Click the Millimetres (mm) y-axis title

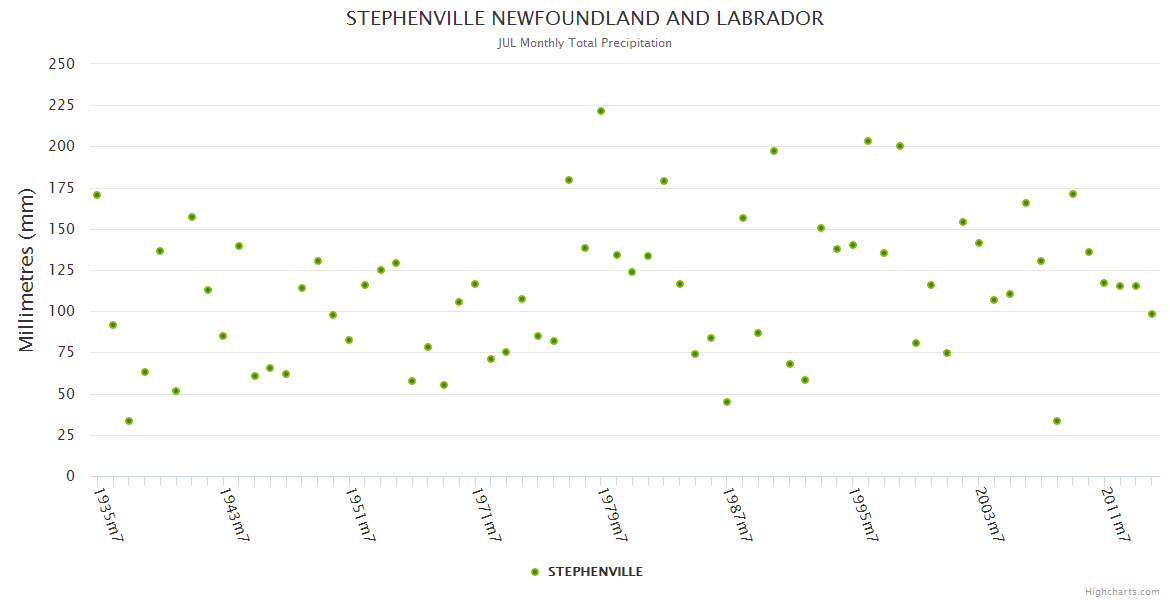point(27,270)
